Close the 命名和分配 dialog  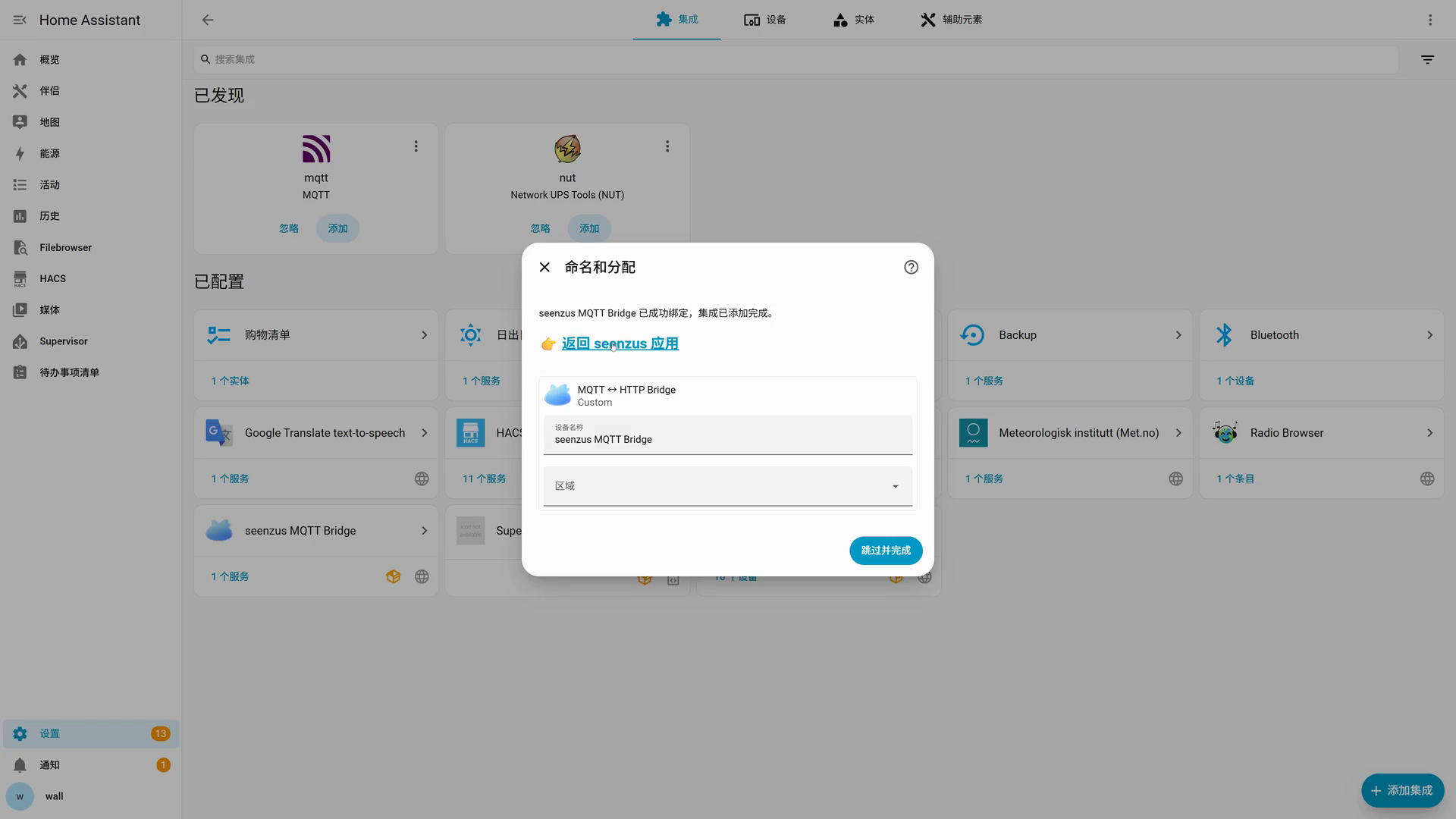544,267
